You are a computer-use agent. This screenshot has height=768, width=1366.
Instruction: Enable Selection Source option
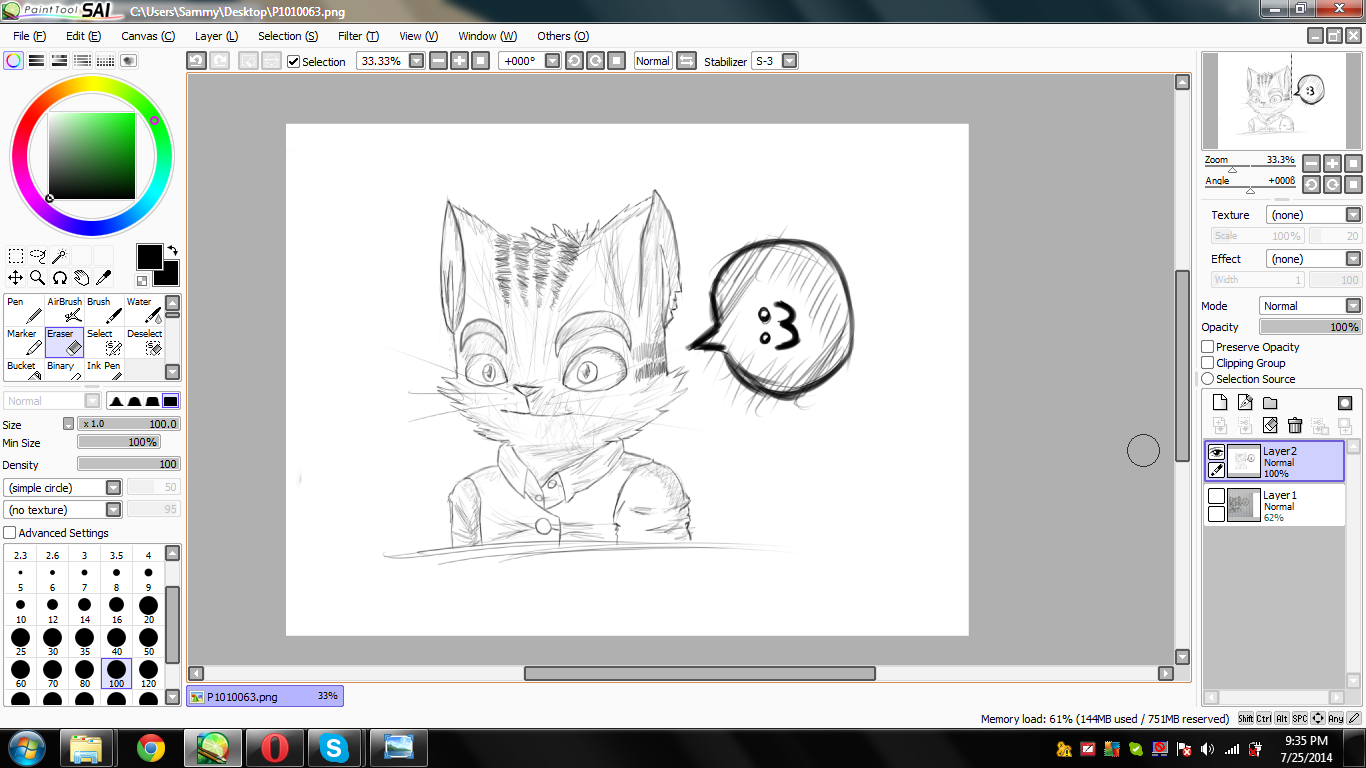coord(1208,379)
